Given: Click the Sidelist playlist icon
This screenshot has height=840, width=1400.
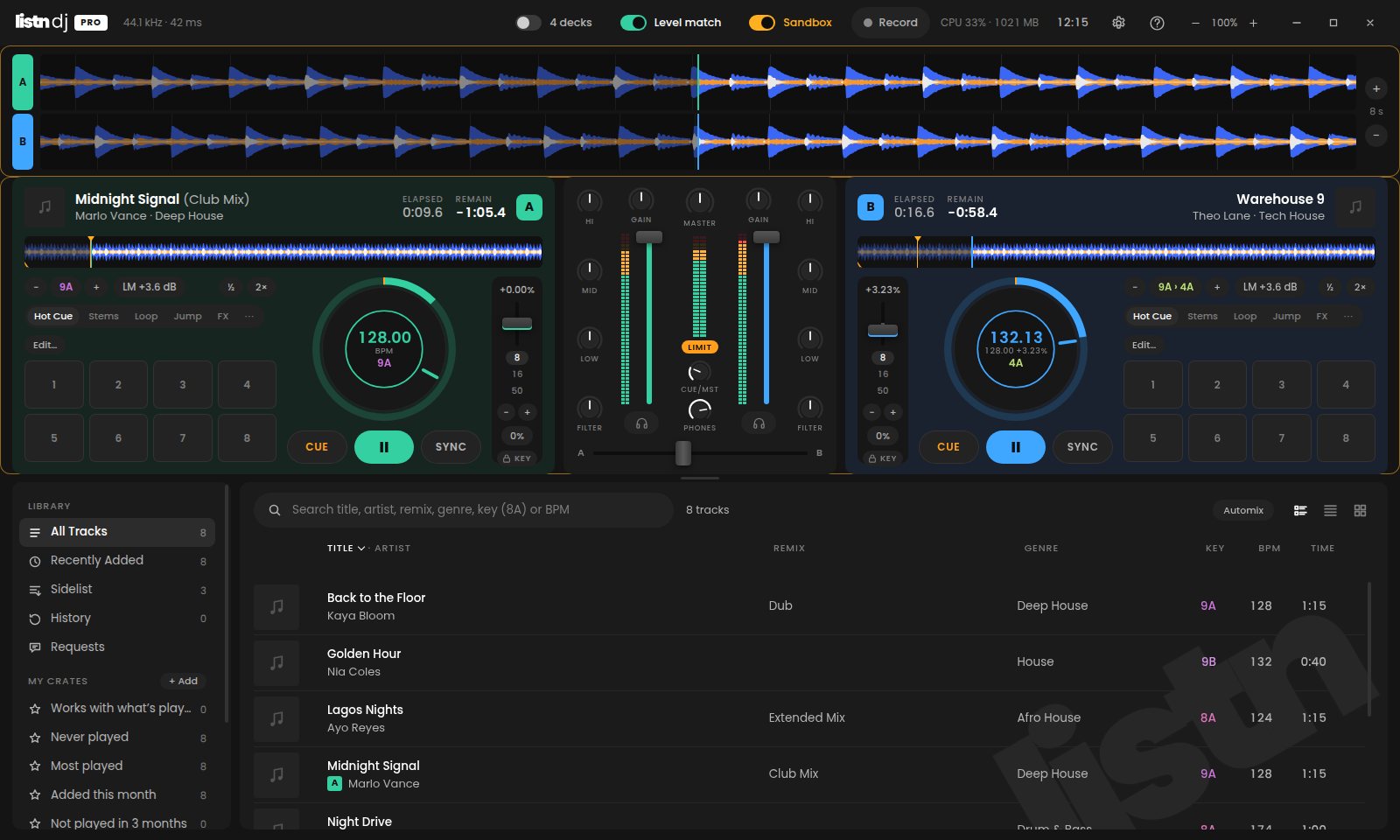Looking at the screenshot, I should click(x=35, y=590).
